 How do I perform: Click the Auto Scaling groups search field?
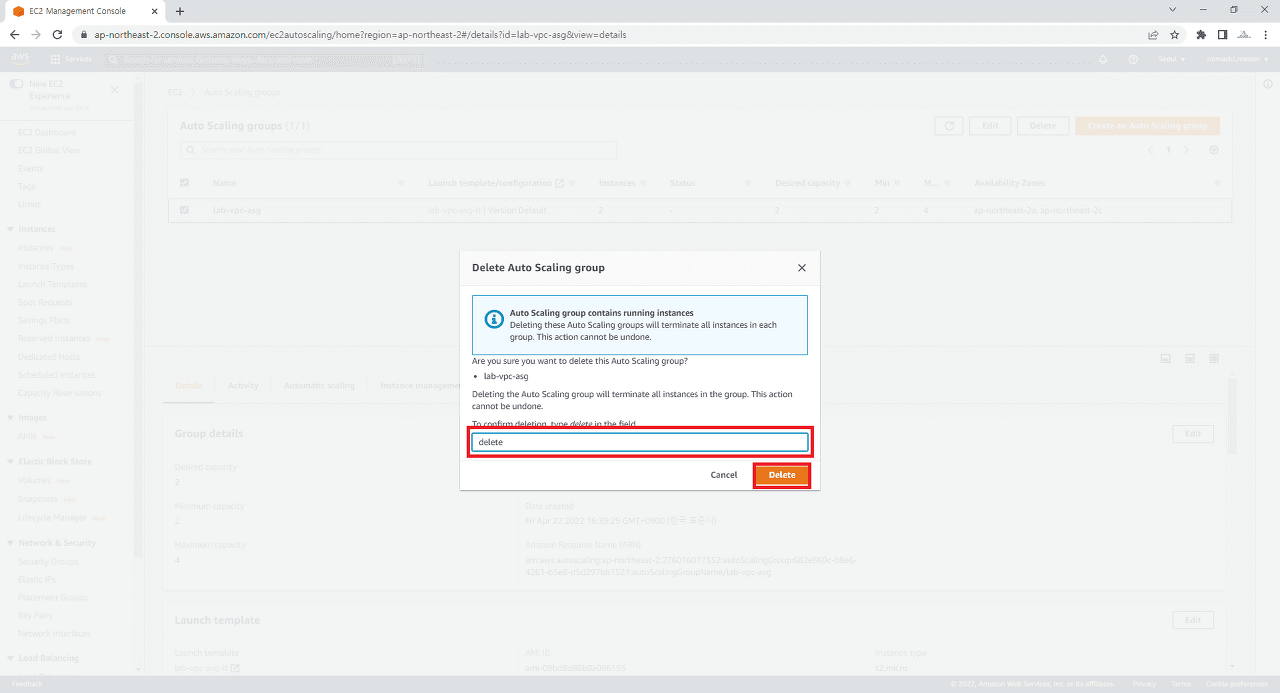399,150
